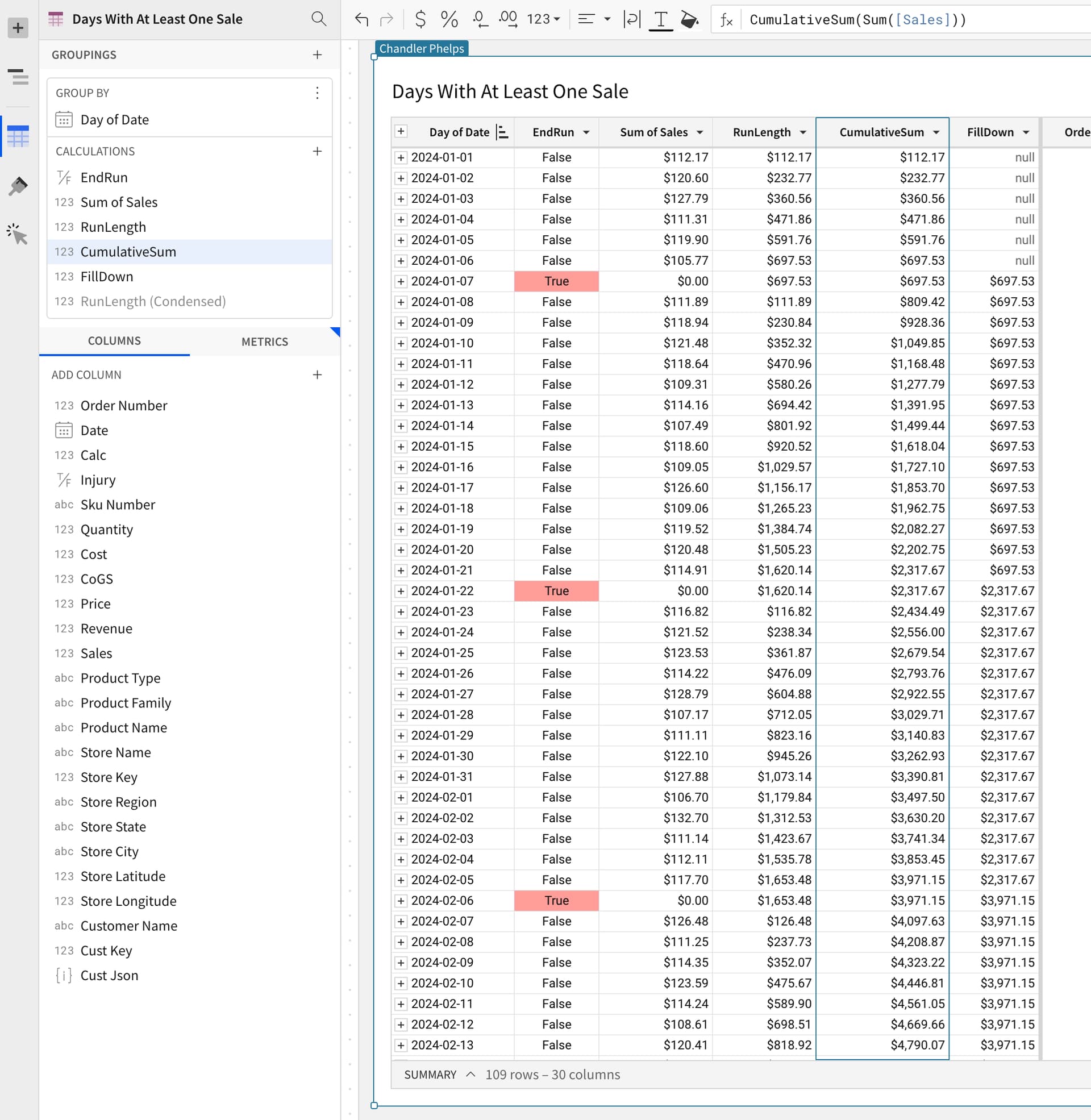Open the CumulativeSum column header dropdown

[937, 132]
